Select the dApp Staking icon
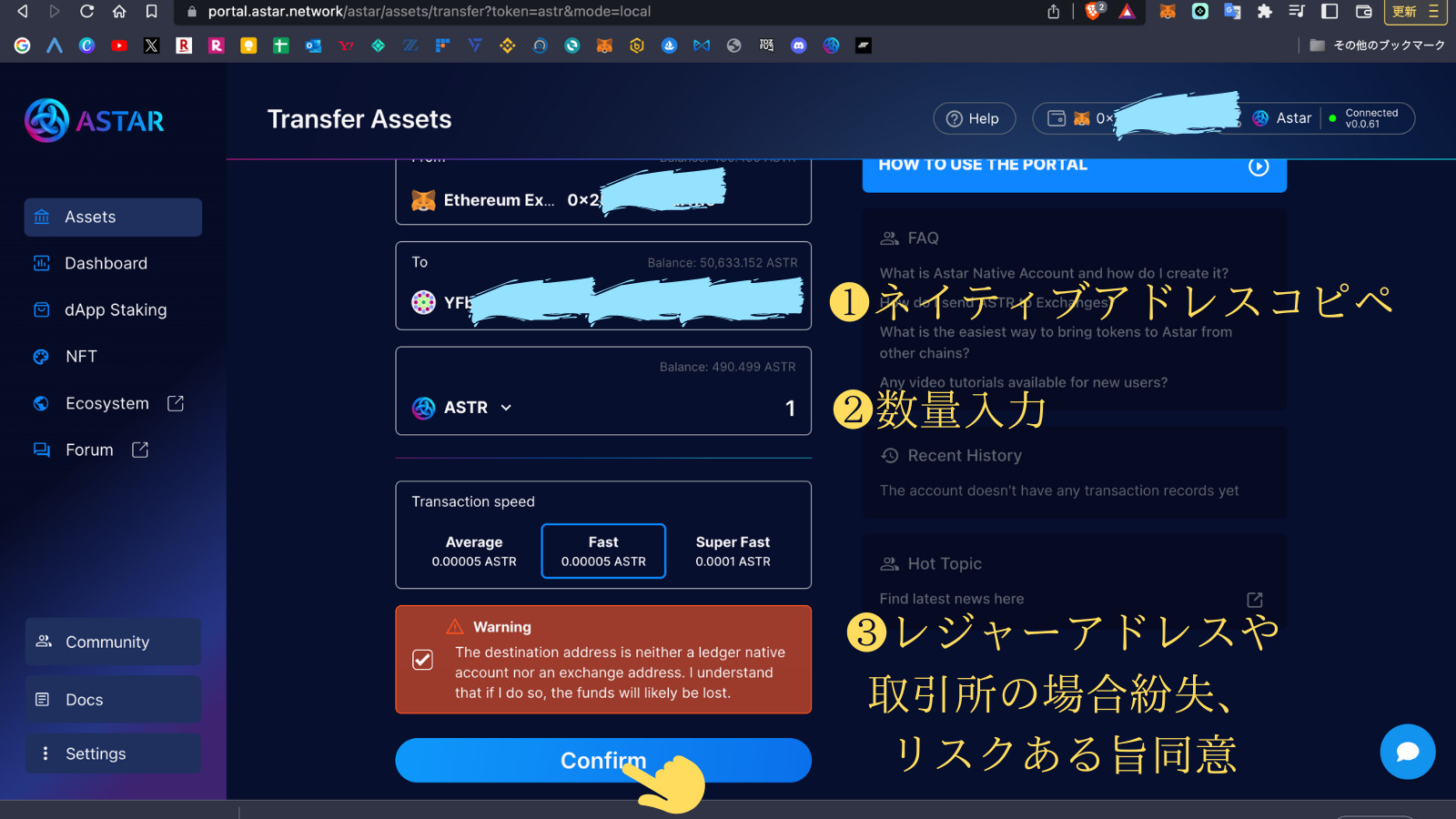This screenshot has width=1456, height=819. [42, 309]
